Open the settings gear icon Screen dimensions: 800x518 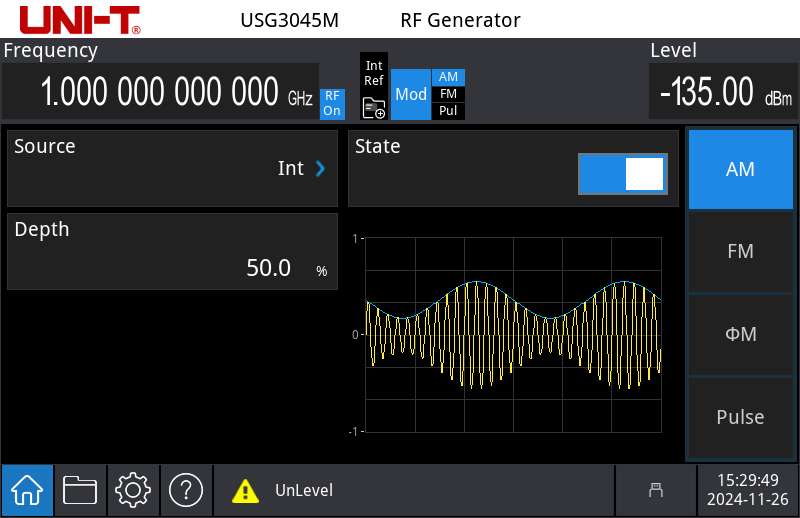click(x=133, y=490)
